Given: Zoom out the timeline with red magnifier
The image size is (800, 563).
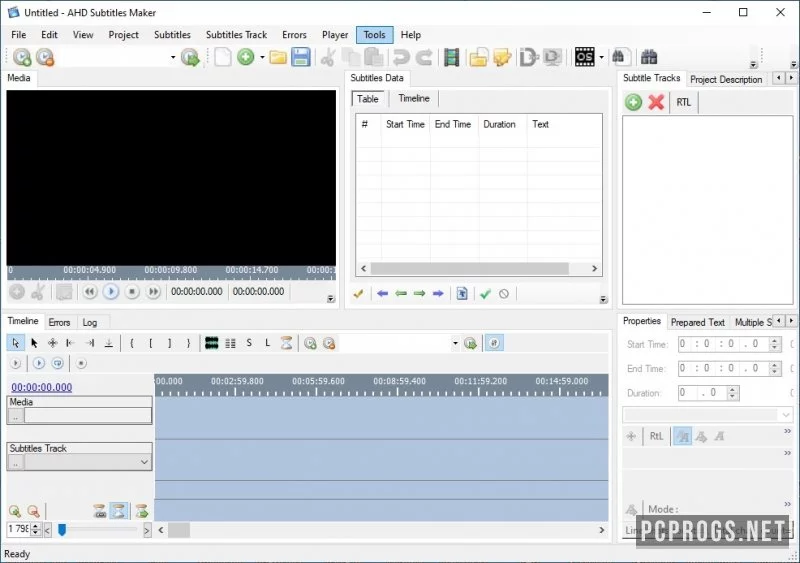Looking at the screenshot, I should point(33,511).
